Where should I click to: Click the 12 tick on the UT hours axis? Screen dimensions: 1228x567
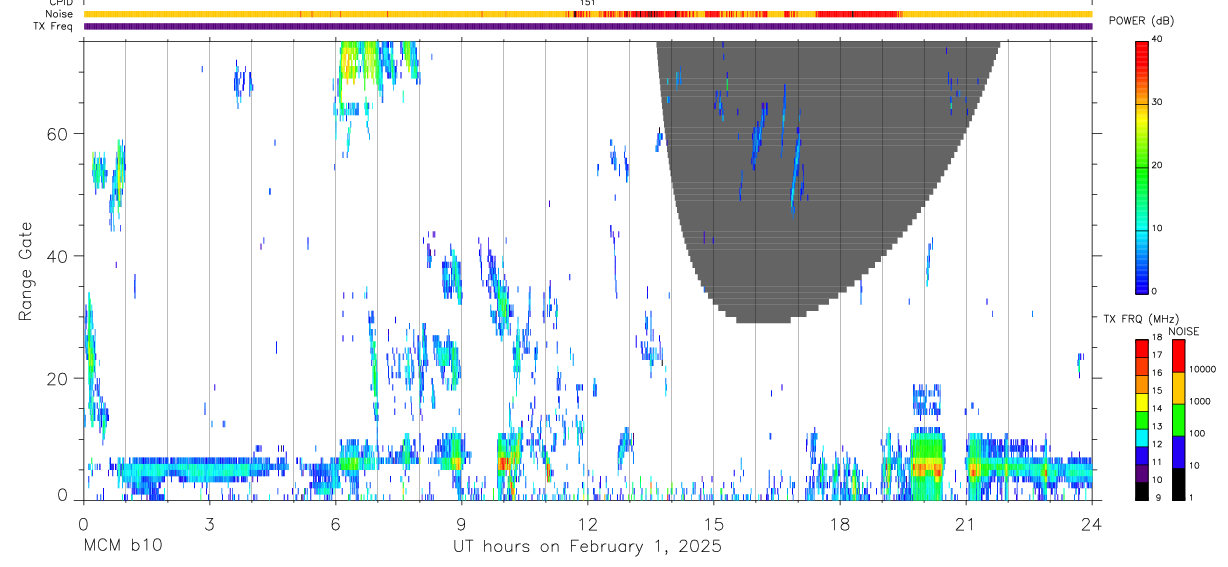click(x=587, y=523)
